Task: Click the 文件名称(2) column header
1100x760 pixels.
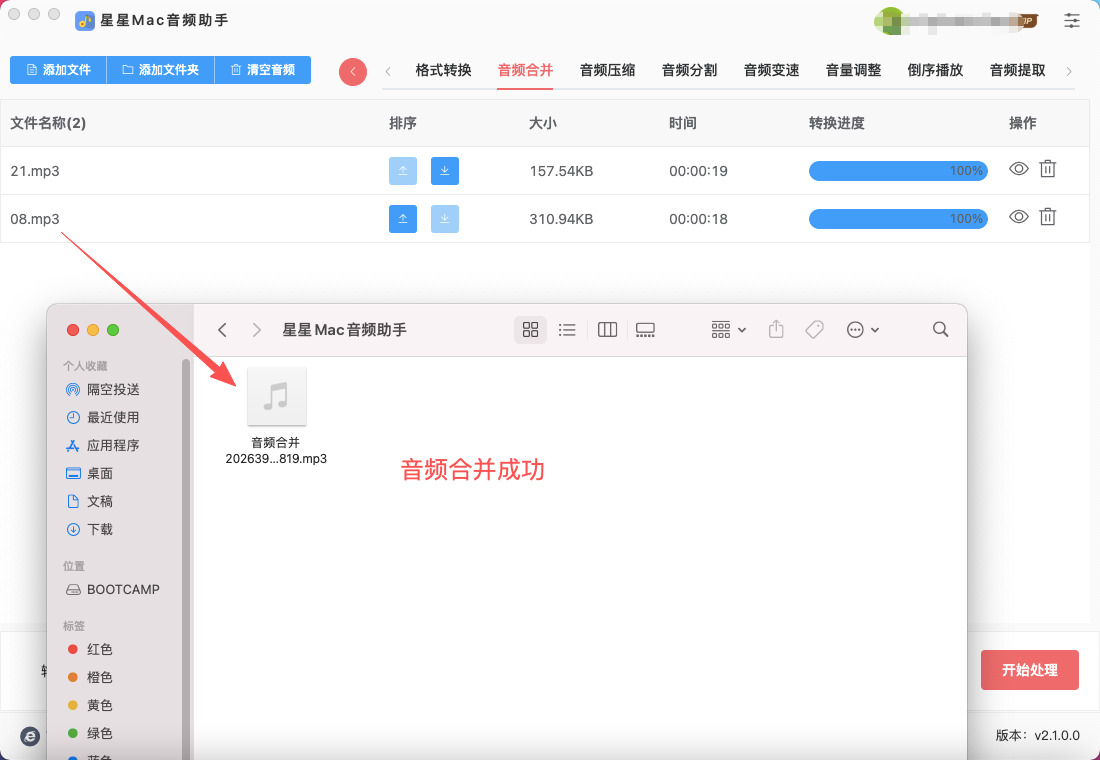Action: pos(48,124)
